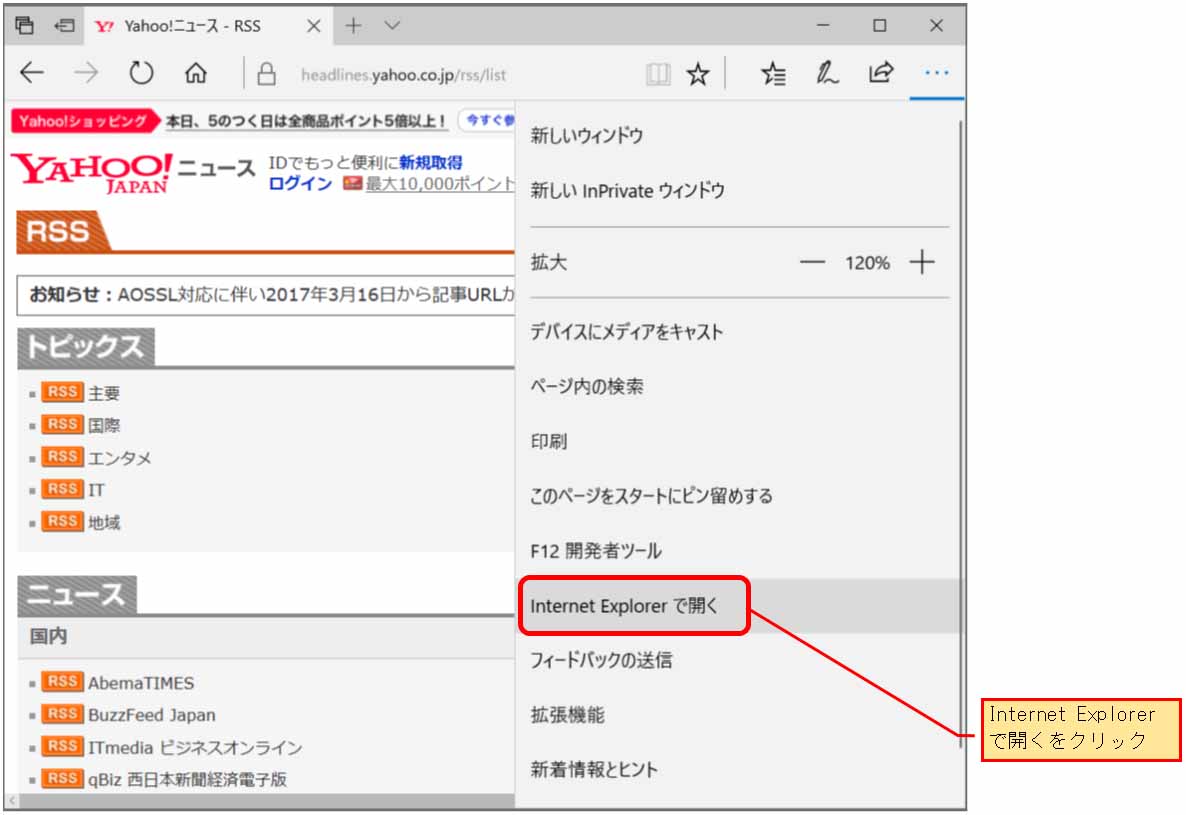Click RSS icon next to 地域
The width and height of the screenshot is (1186, 815).
click(62, 522)
